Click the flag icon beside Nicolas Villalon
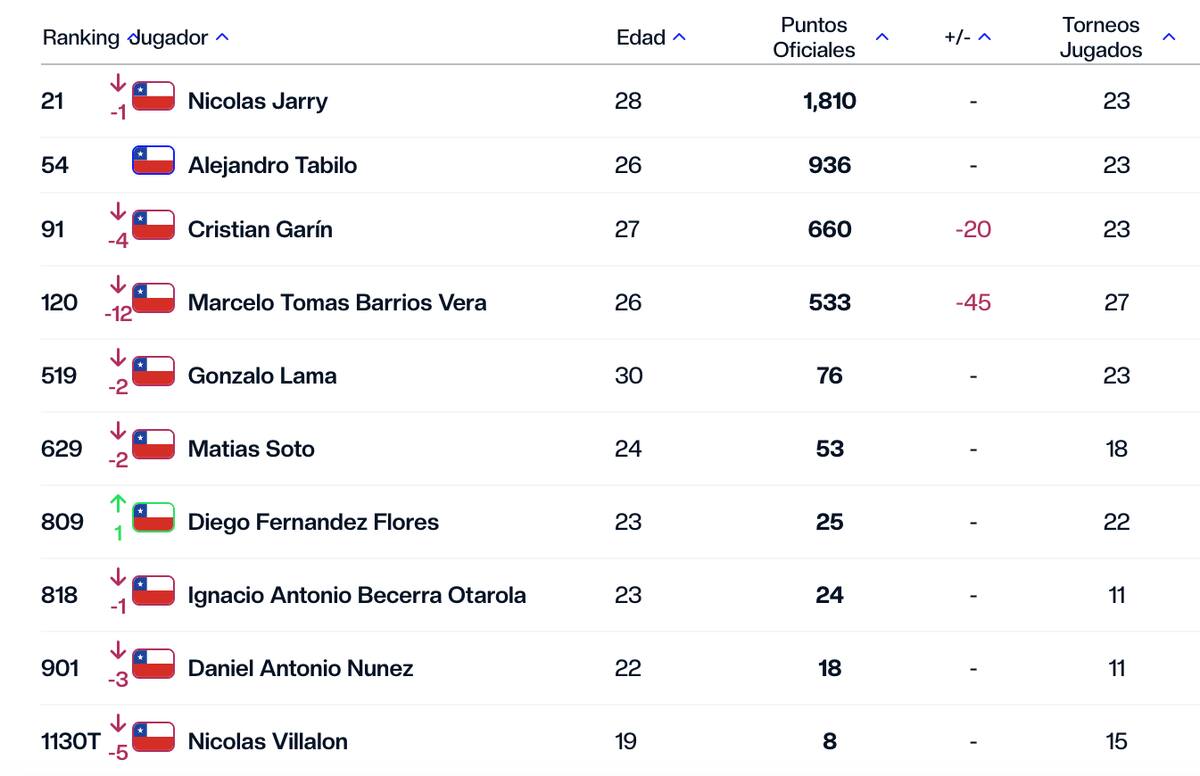 (154, 737)
